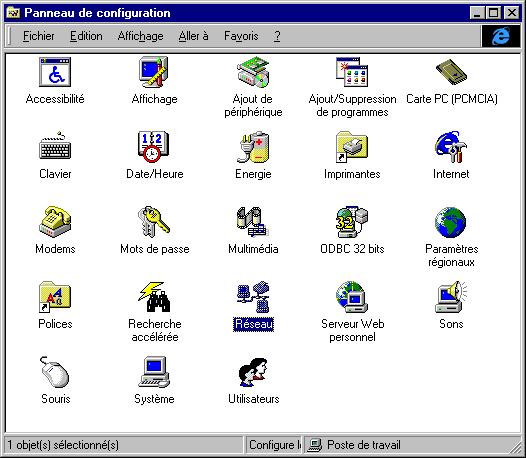Select the Accessibilité wheelchair icon
This screenshot has width=526, height=458.
pos(55,72)
